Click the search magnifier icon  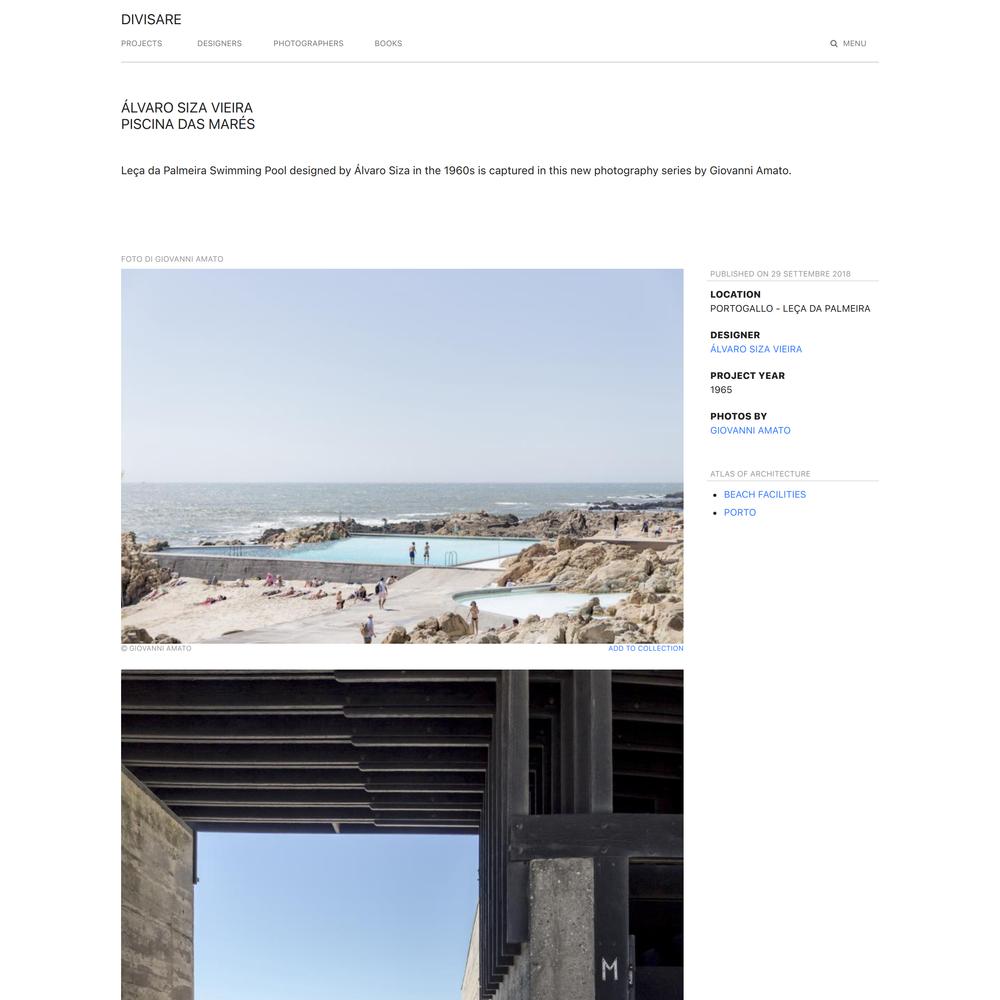point(833,43)
